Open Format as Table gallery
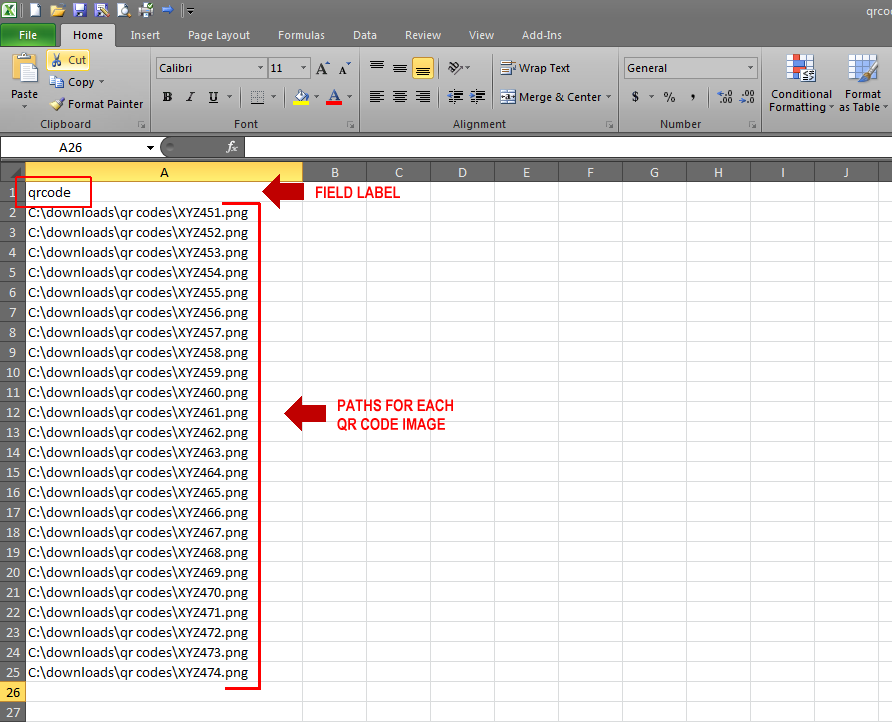The height and width of the screenshot is (722, 892). (x=862, y=84)
